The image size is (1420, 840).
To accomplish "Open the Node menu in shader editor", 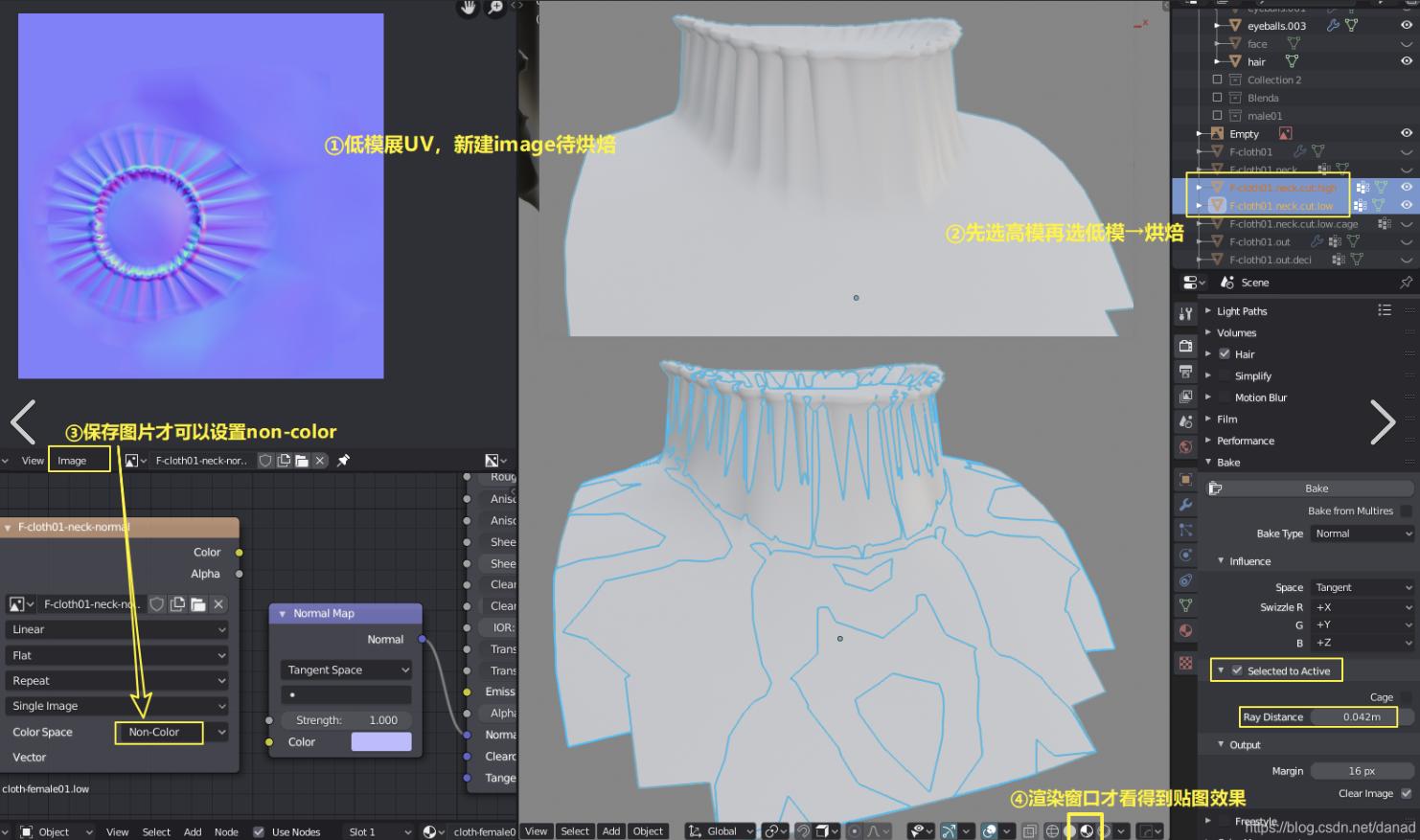I will [226, 831].
